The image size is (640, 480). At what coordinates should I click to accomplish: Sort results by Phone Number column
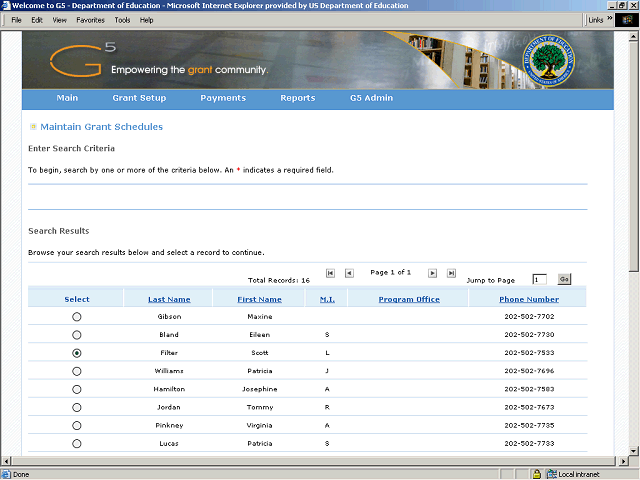(x=529, y=299)
